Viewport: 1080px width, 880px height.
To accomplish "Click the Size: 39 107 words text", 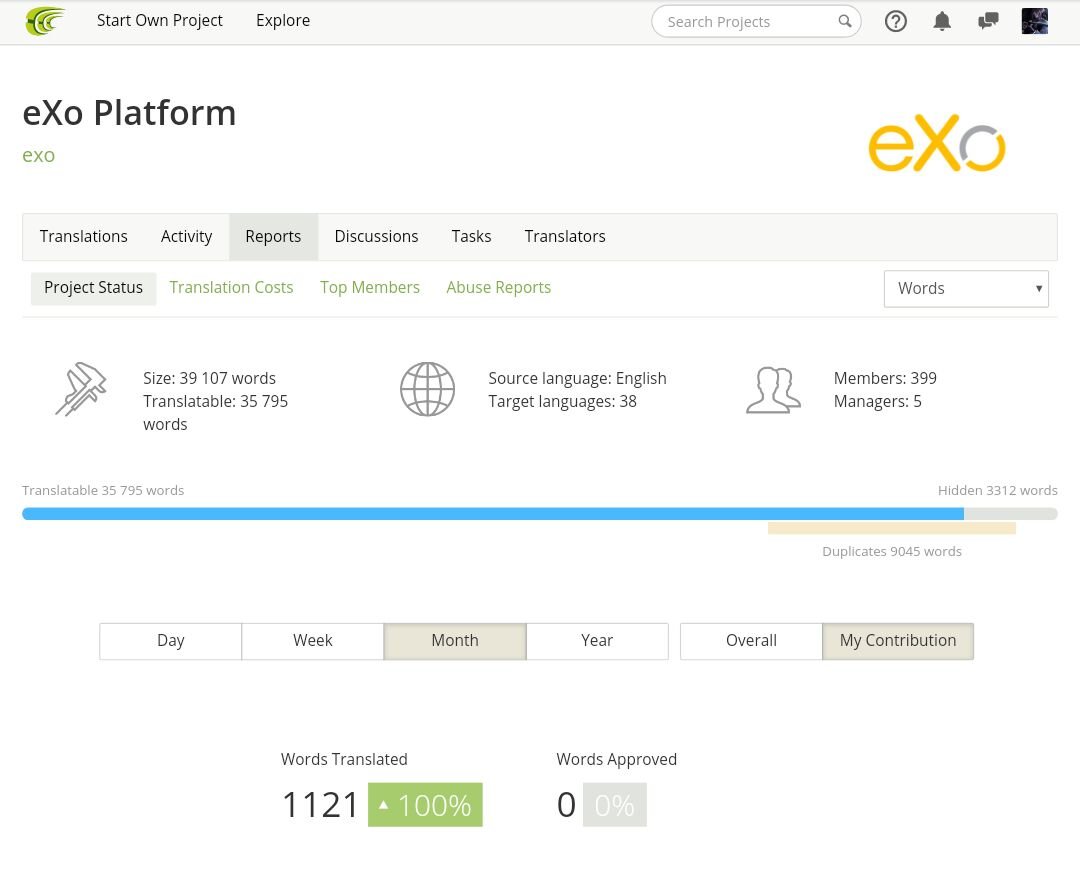I will [x=209, y=378].
